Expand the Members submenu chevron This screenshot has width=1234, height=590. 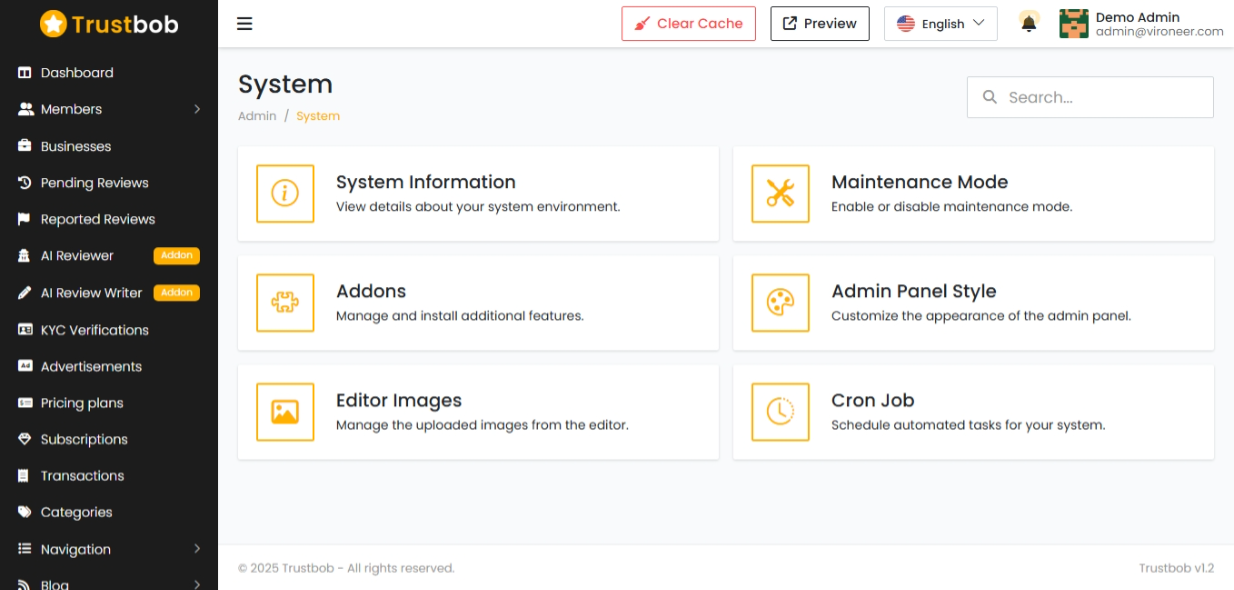click(197, 109)
